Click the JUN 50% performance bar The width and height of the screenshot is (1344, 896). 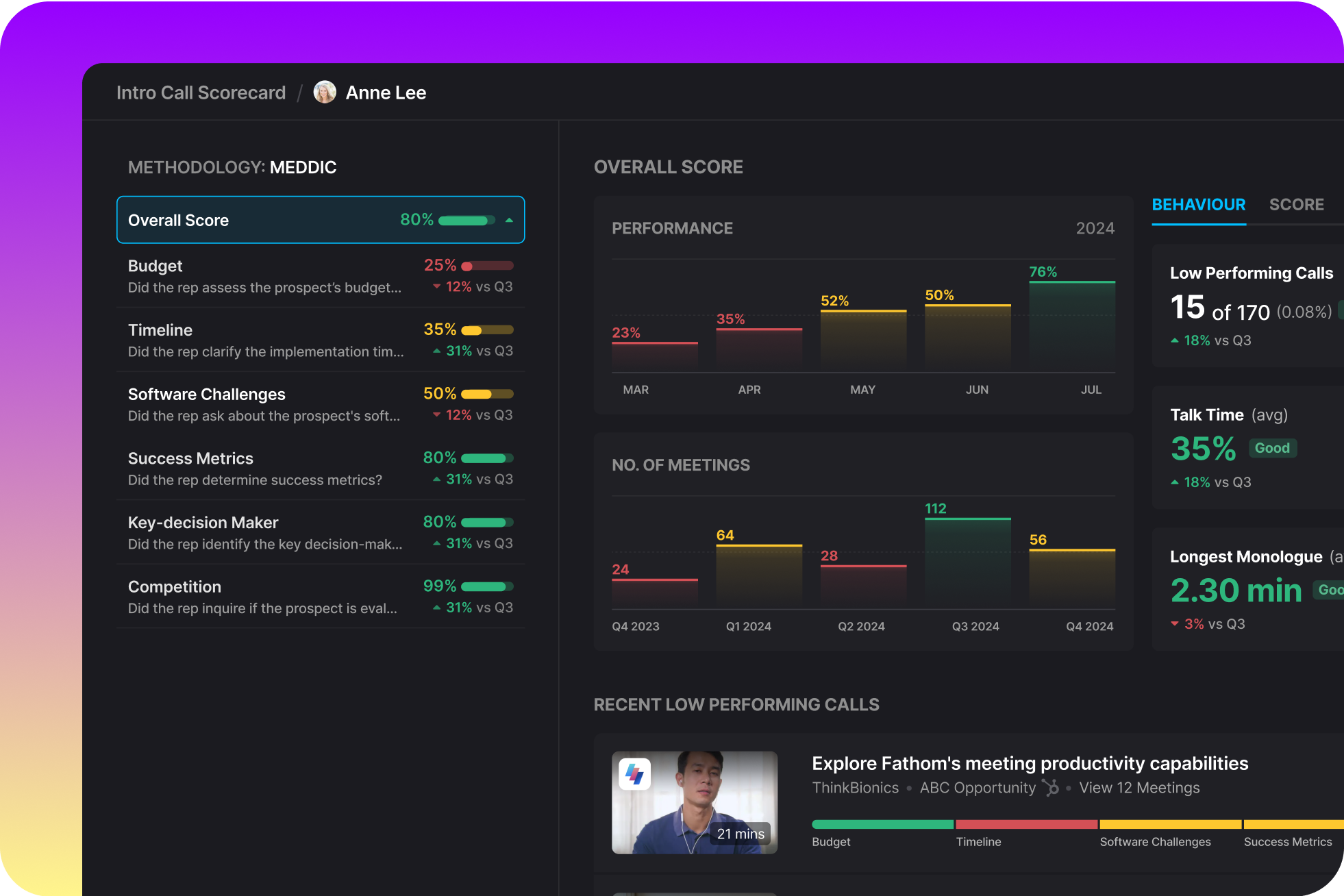tap(968, 338)
